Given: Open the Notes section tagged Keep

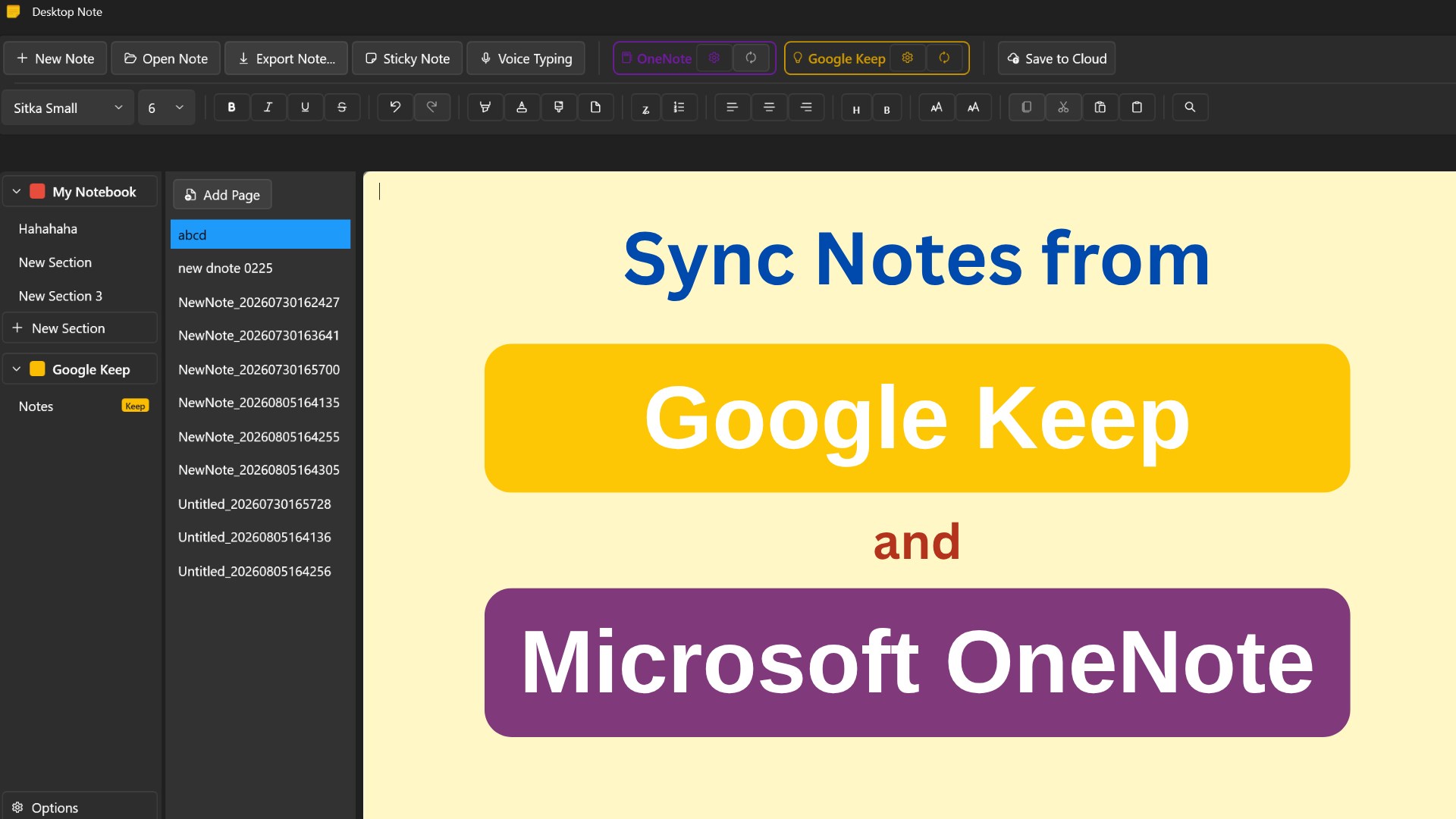Looking at the screenshot, I should coord(80,406).
